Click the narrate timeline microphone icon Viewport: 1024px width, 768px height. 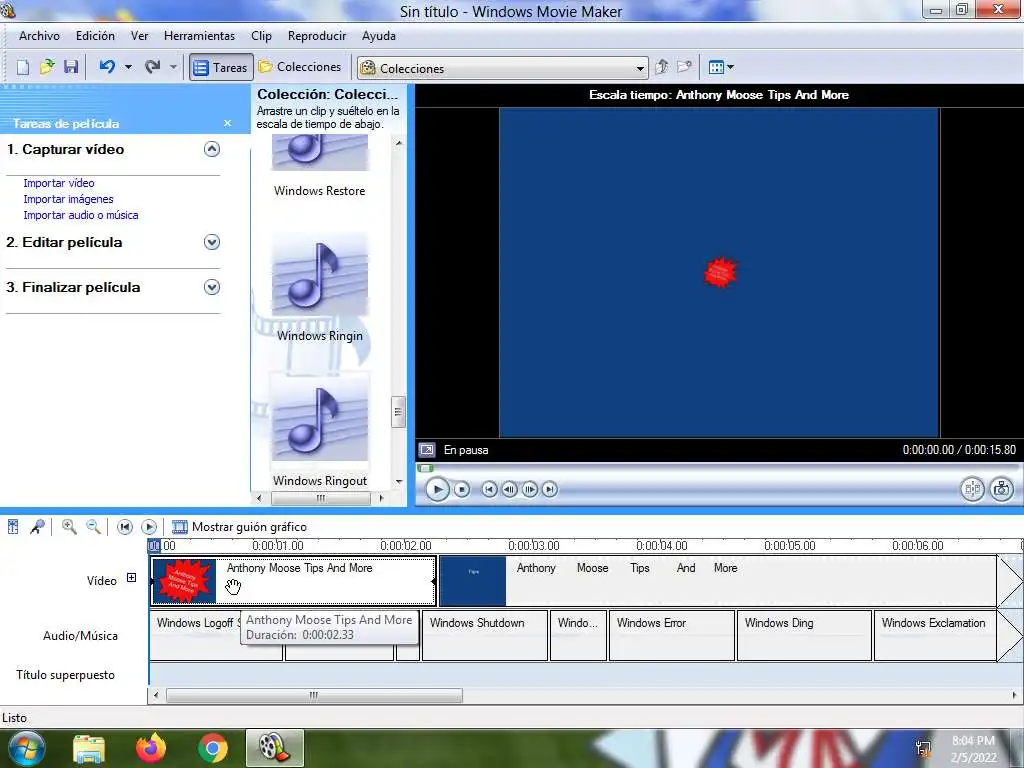tap(38, 526)
